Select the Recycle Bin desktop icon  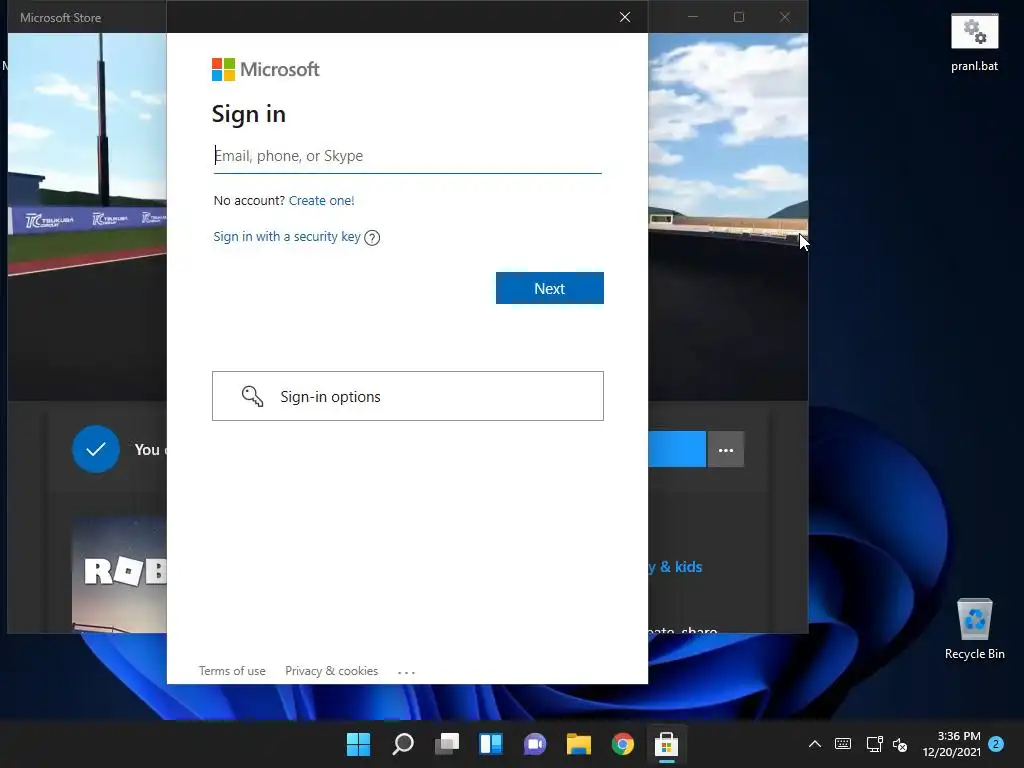point(974,628)
